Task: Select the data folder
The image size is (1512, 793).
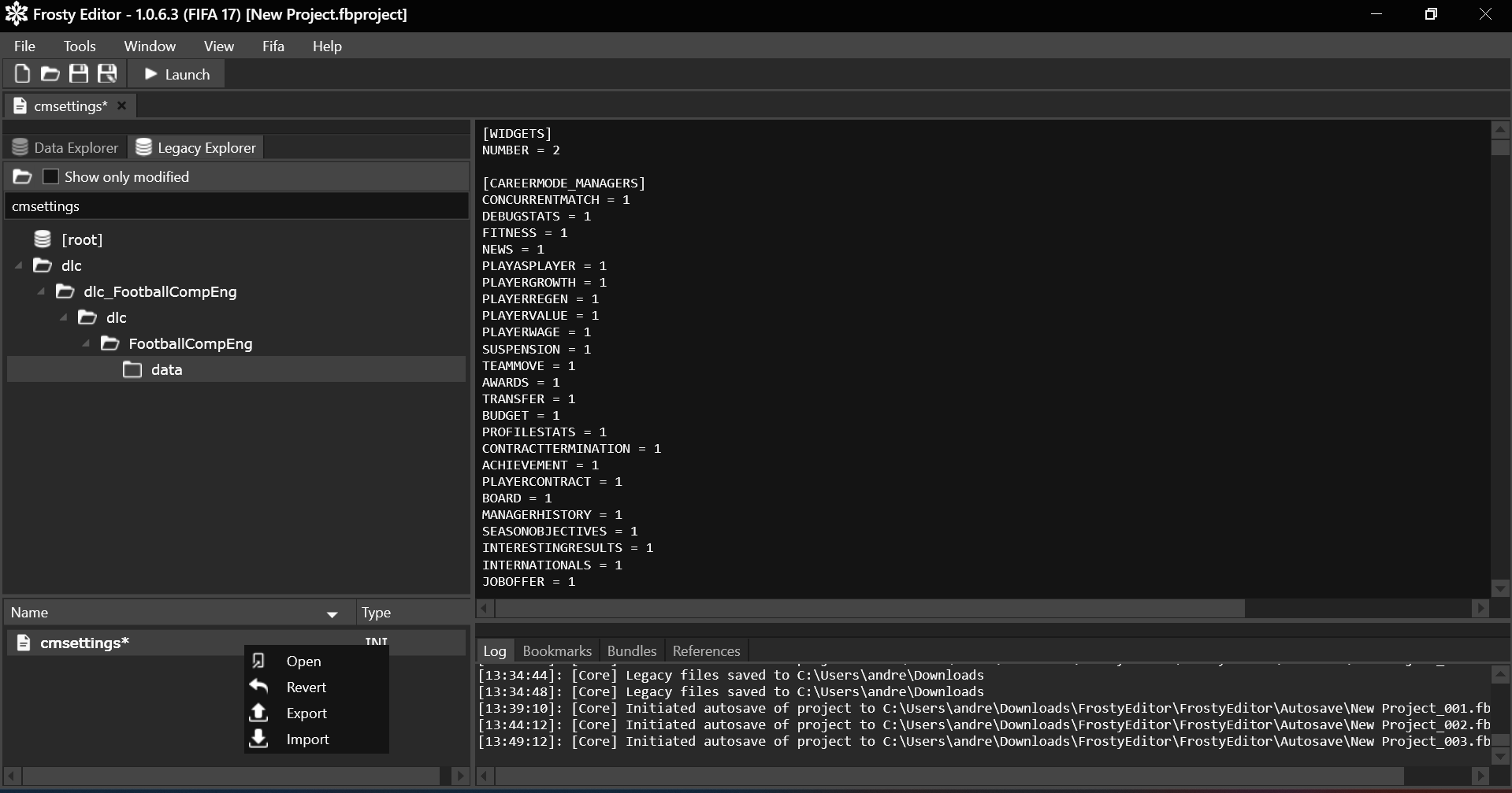Action: coord(166,370)
